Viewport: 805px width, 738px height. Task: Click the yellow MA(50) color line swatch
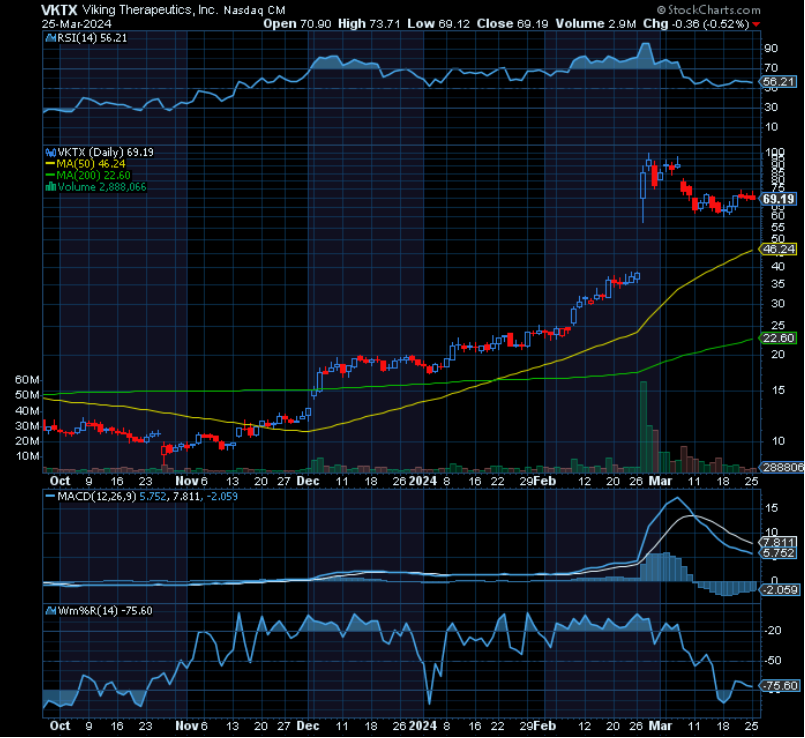[x=51, y=164]
